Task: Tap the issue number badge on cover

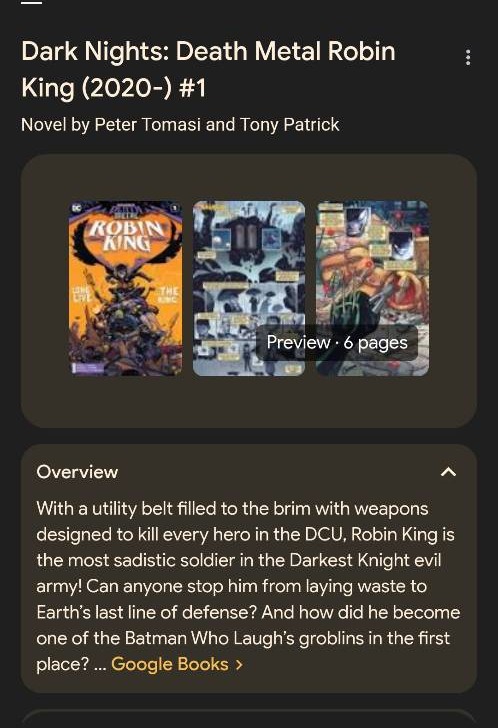Action: tap(175, 208)
